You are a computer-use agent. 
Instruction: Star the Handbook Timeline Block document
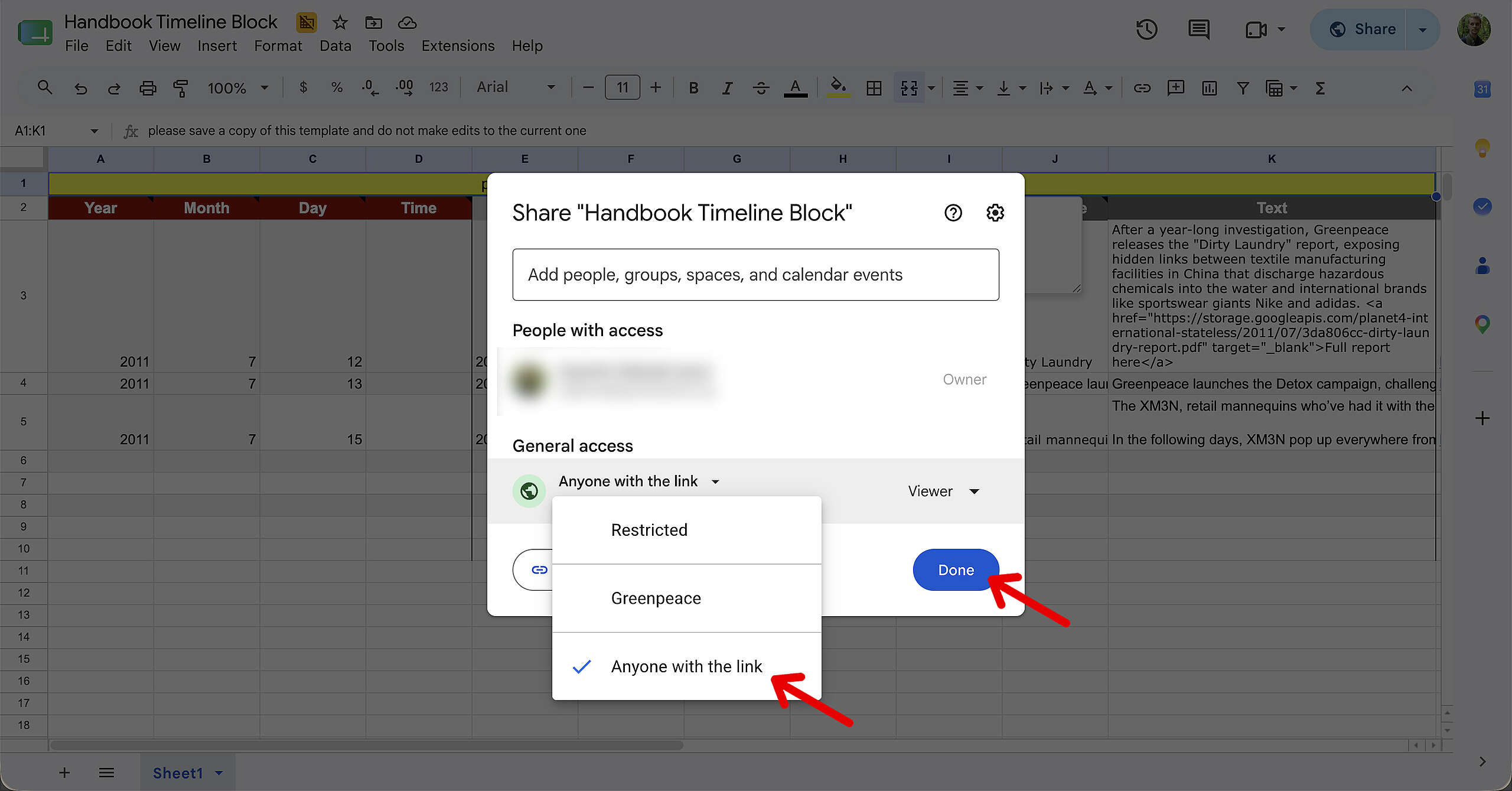tap(340, 23)
